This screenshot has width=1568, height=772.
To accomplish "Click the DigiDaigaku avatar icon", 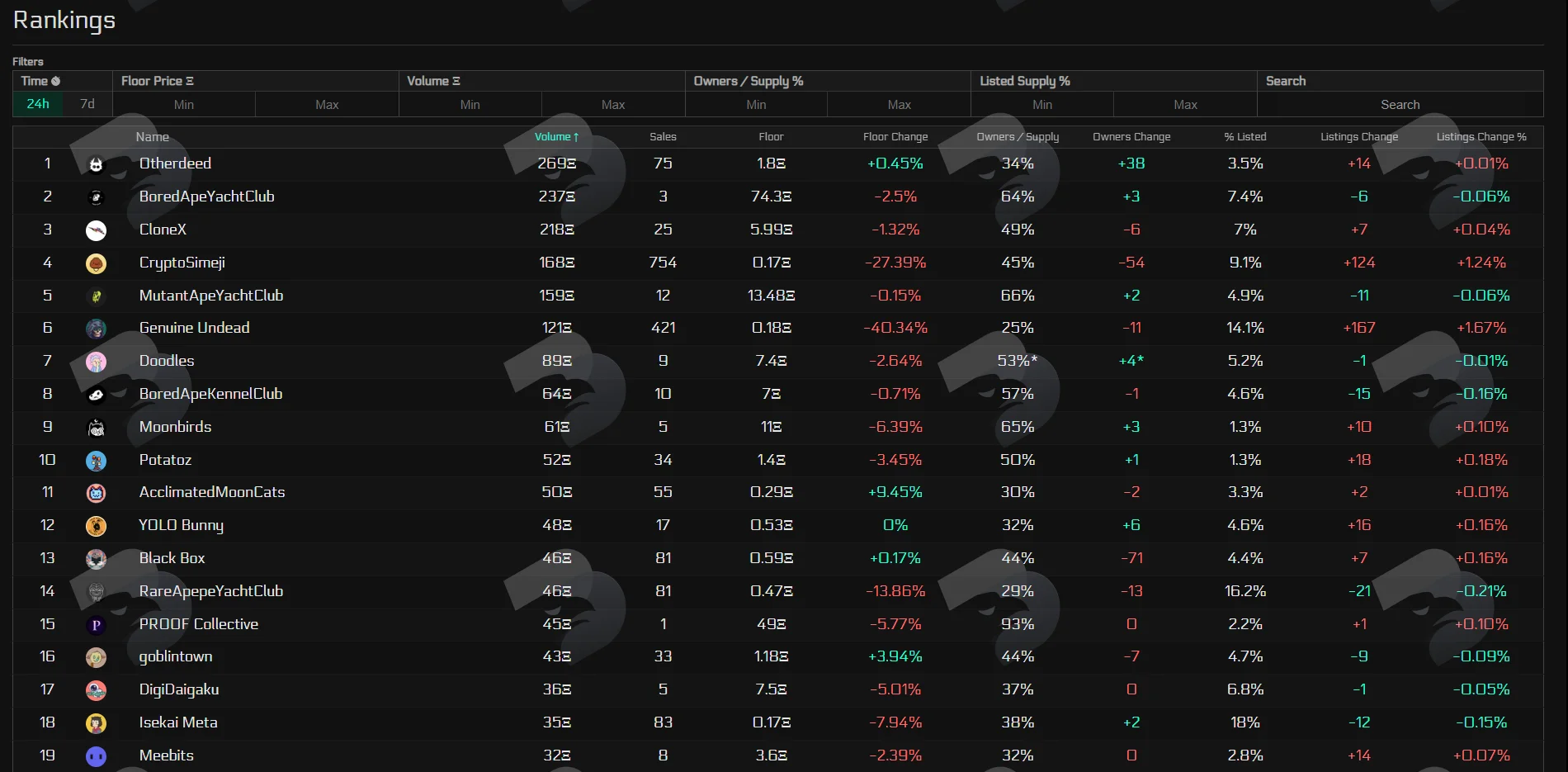I will tap(97, 690).
